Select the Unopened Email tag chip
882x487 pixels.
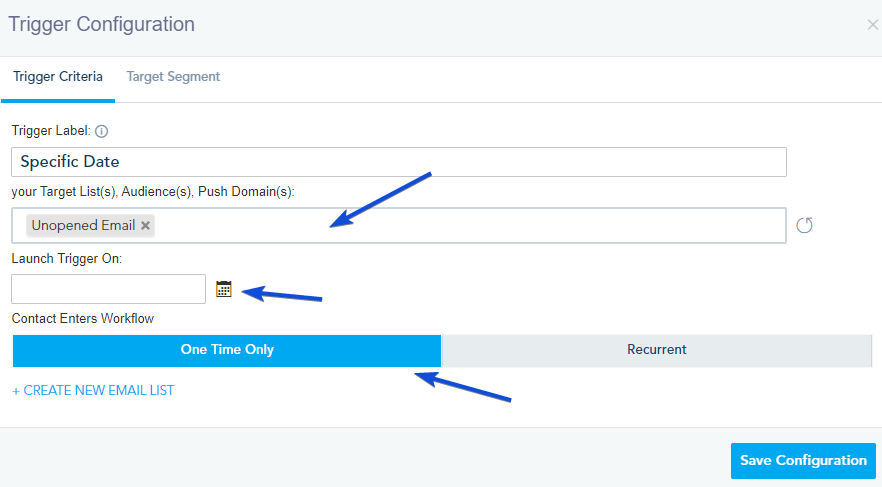pyautogui.click(x=84, y=226)
